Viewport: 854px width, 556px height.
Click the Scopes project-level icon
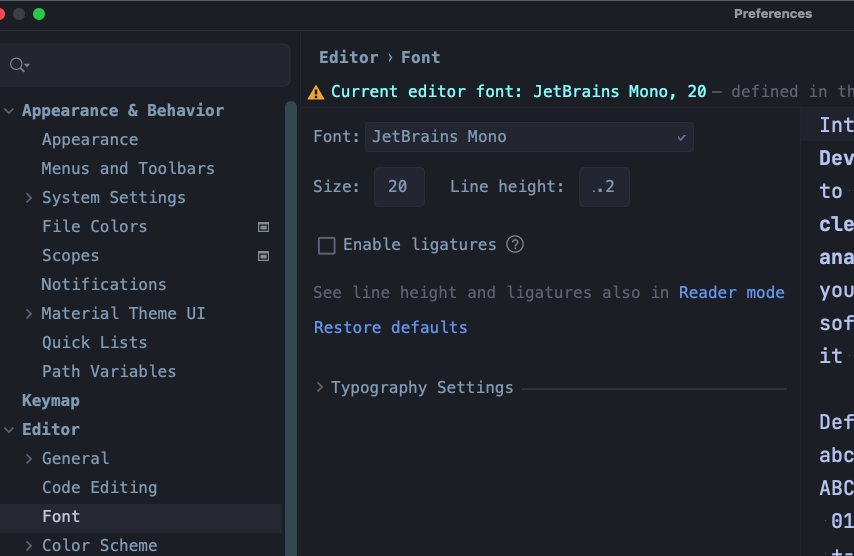point(263,256)
